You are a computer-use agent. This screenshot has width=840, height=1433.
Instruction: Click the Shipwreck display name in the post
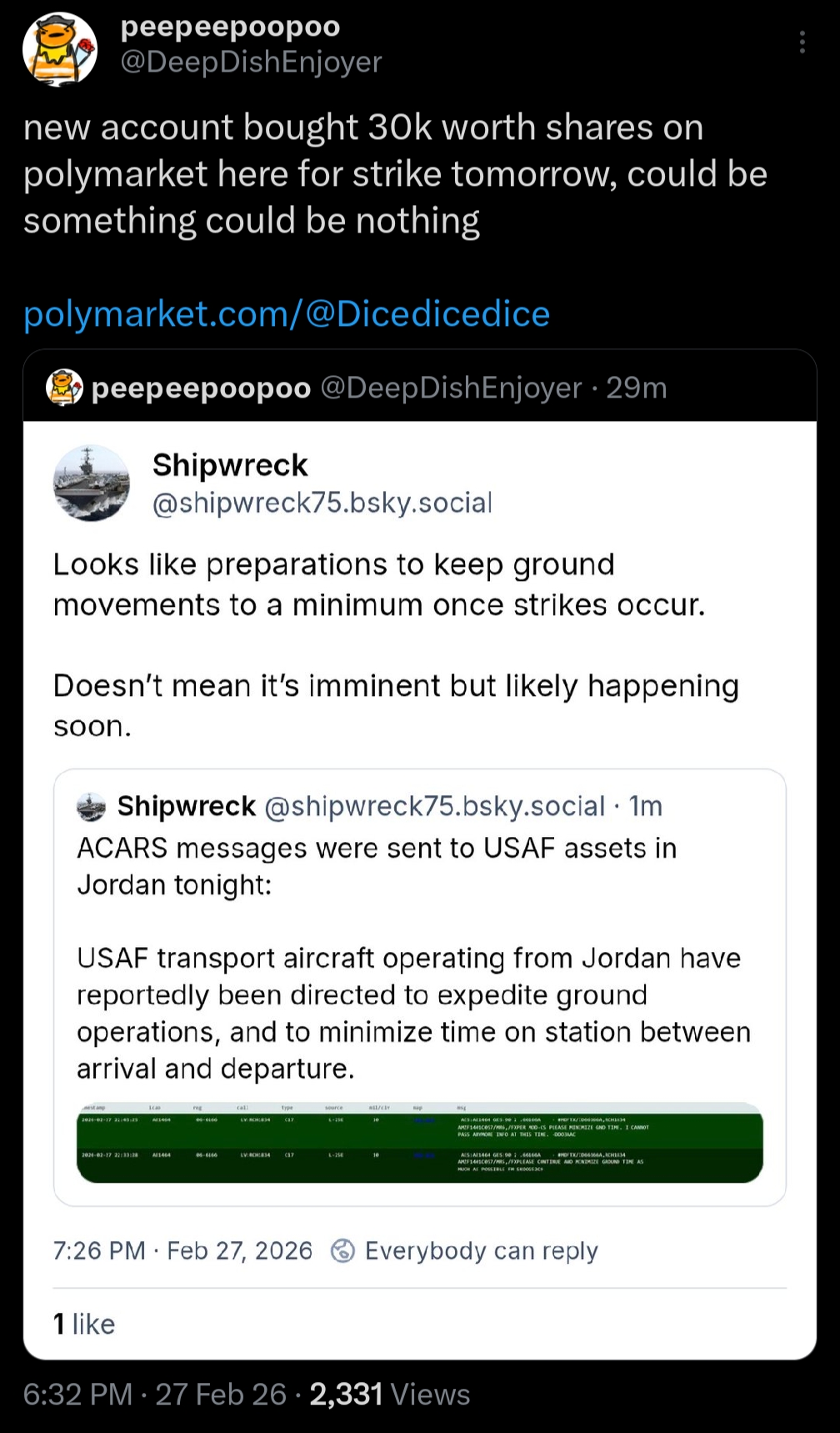(x=230, y=465)
